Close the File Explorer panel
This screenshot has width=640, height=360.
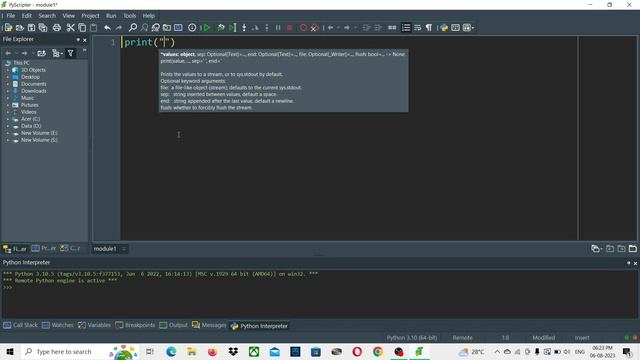(x=84, y=40)
